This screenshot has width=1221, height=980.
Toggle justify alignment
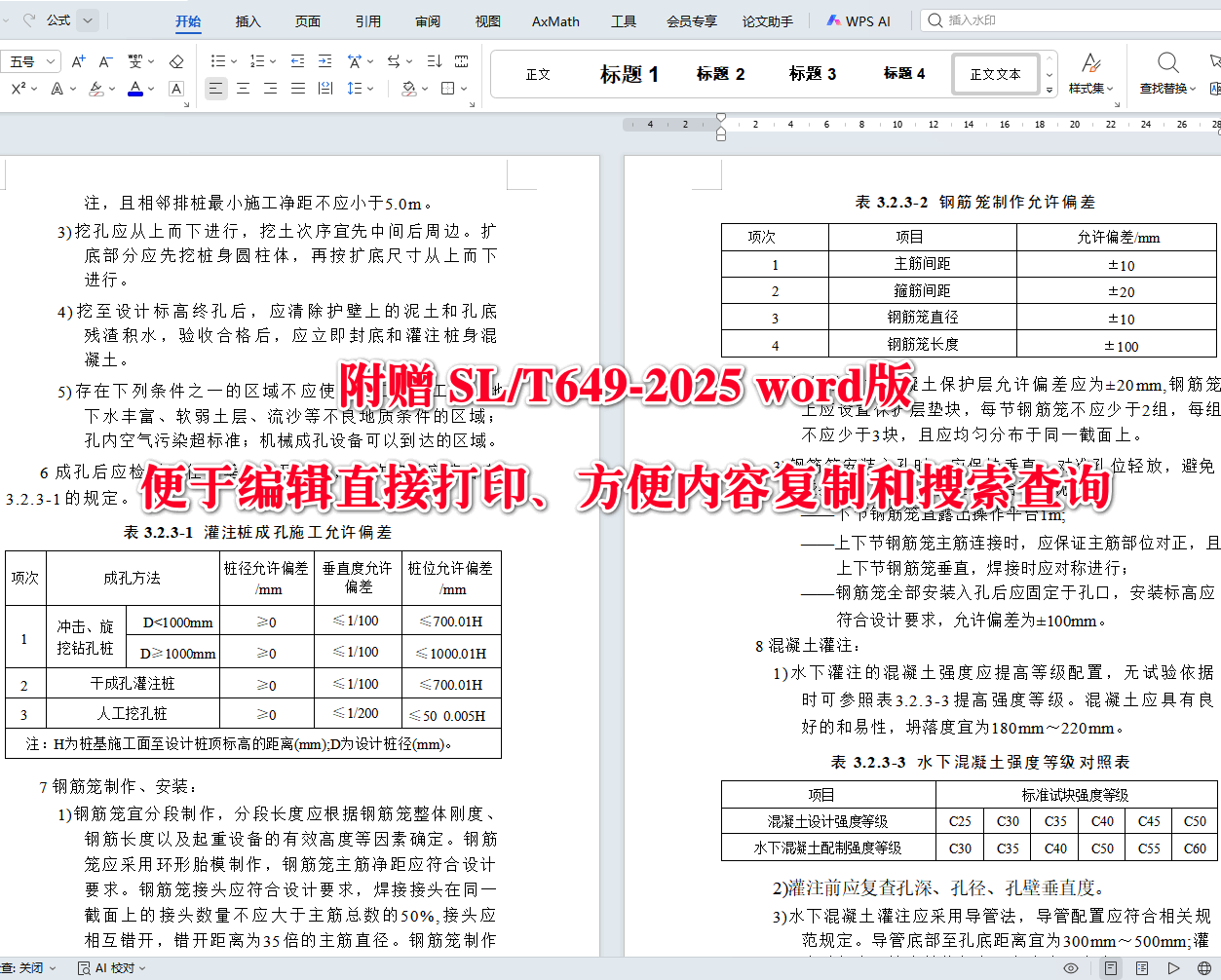298,89
